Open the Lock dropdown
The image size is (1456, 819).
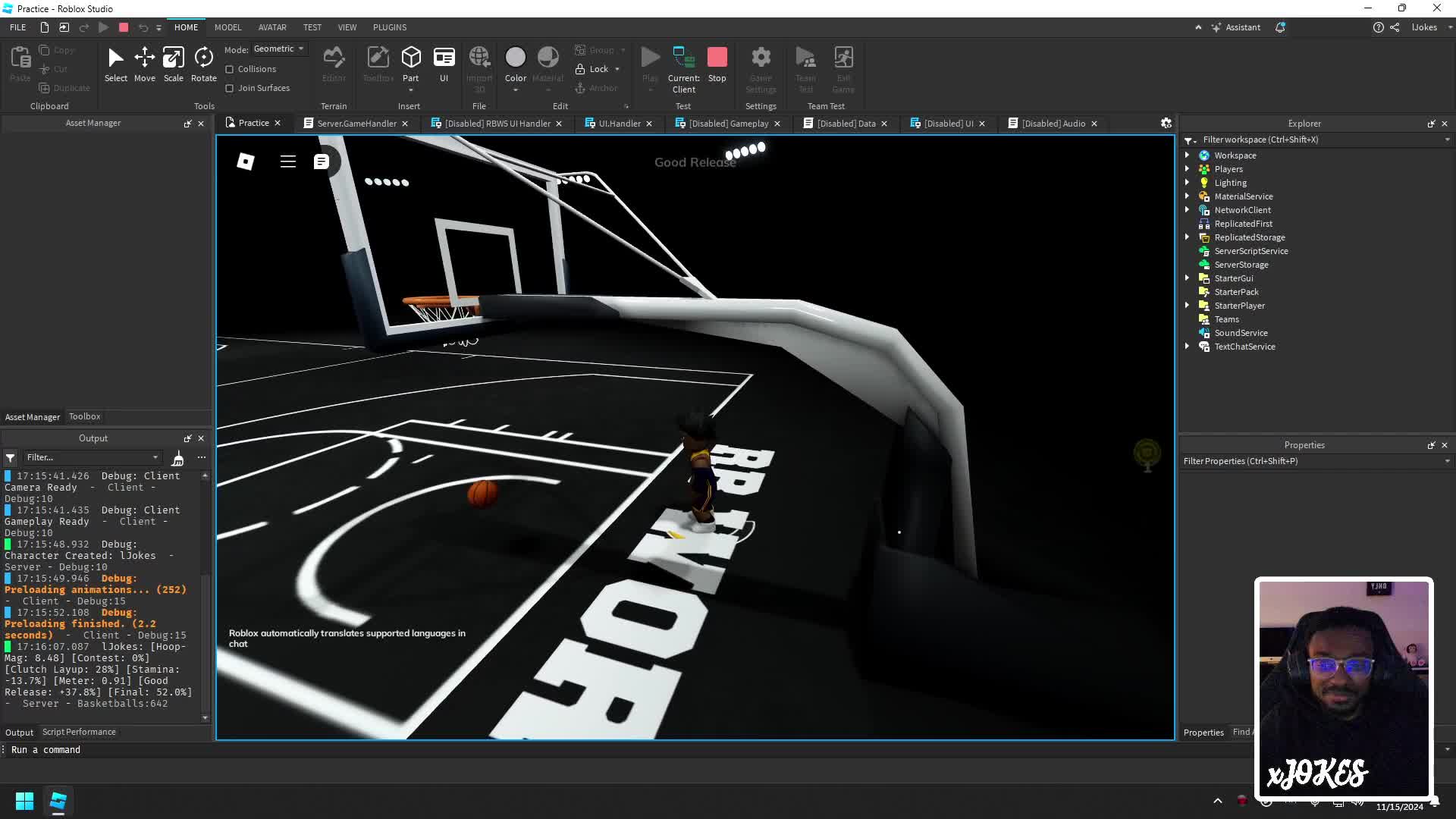(617, 69)
